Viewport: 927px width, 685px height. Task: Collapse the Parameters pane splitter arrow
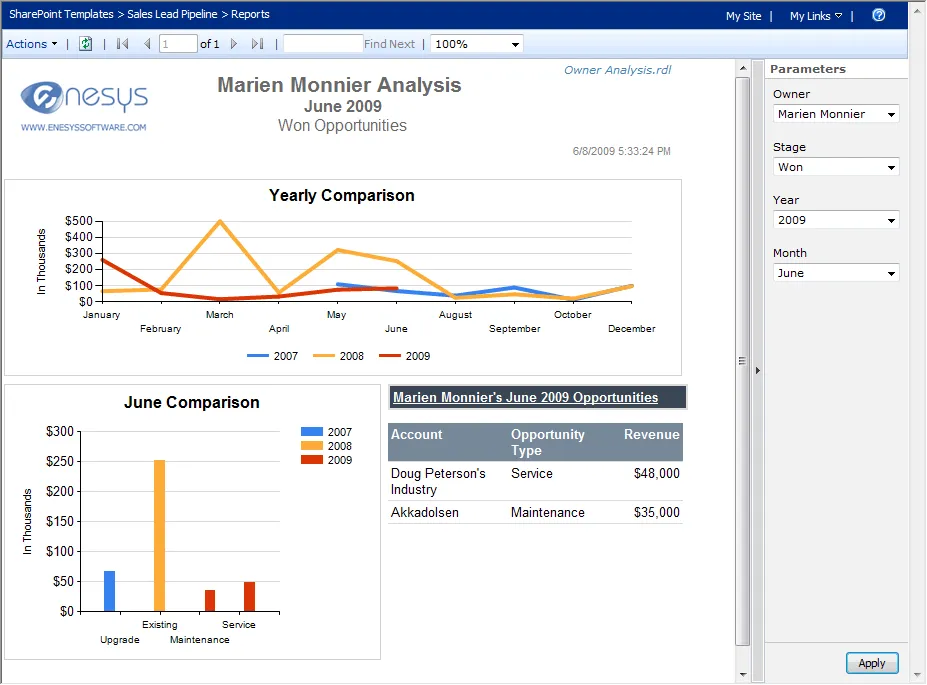[757, 370]
